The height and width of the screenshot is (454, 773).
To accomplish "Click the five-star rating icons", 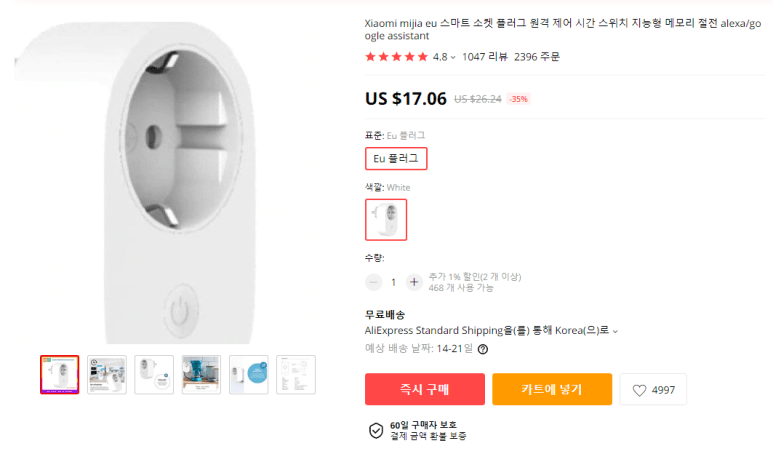I will [397, 57].
